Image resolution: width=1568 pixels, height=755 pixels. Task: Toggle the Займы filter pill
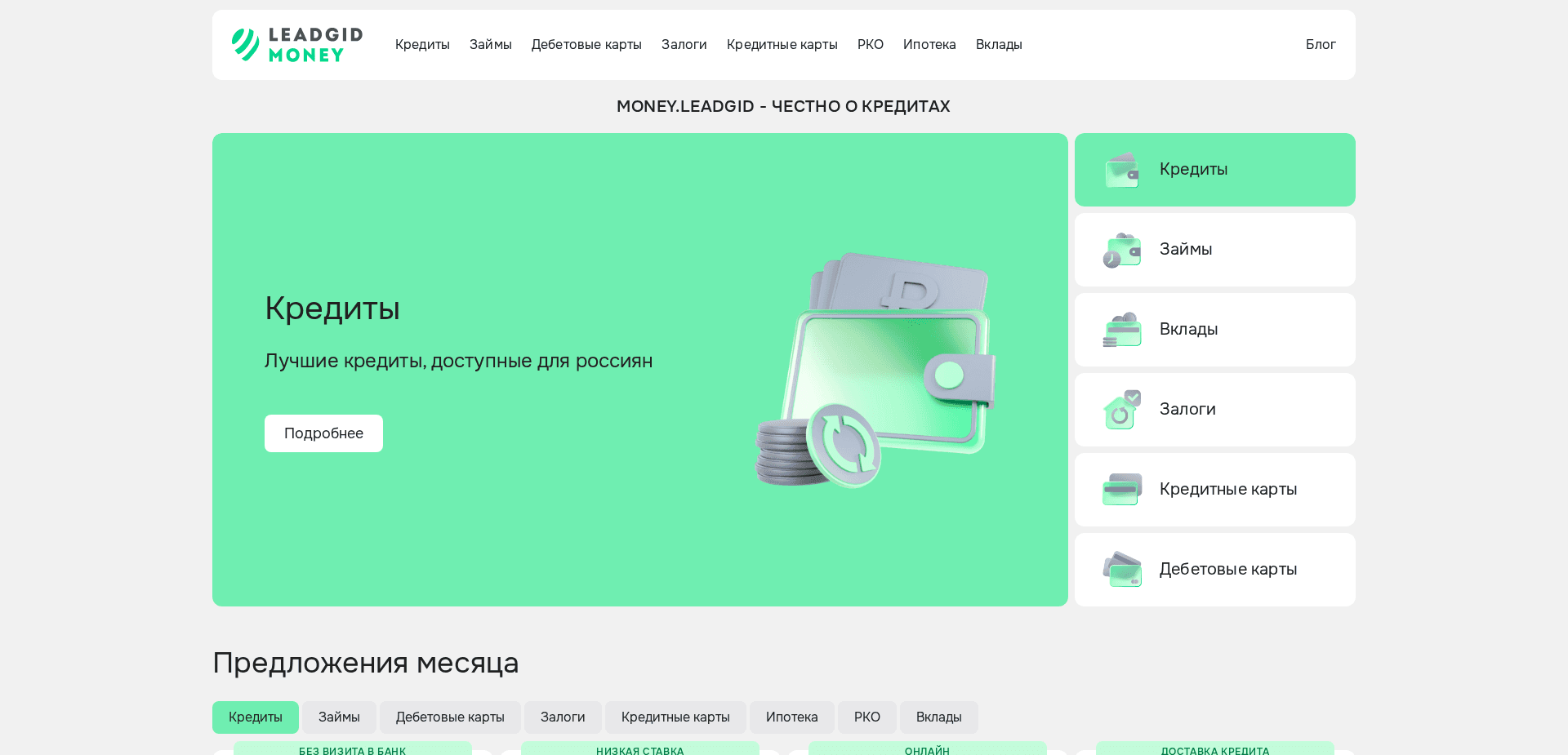coord(338,717)
